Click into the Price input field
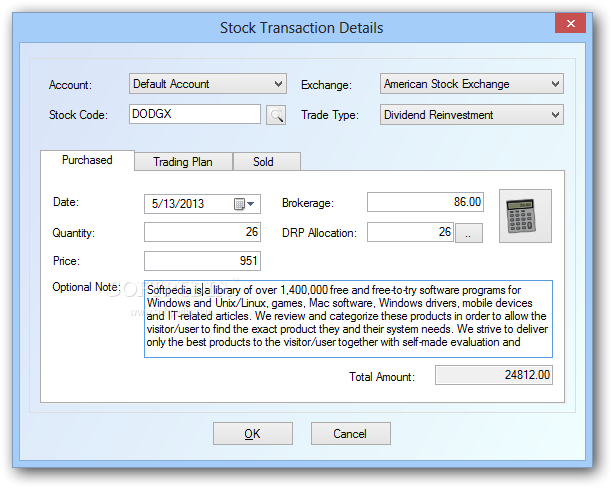The width and height of the screenshot is (613, 488). [202, 261]
